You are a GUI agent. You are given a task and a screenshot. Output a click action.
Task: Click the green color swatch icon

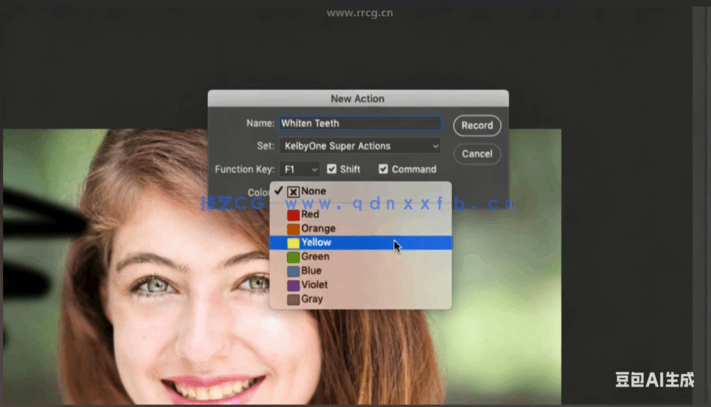(x=293, y=257)
